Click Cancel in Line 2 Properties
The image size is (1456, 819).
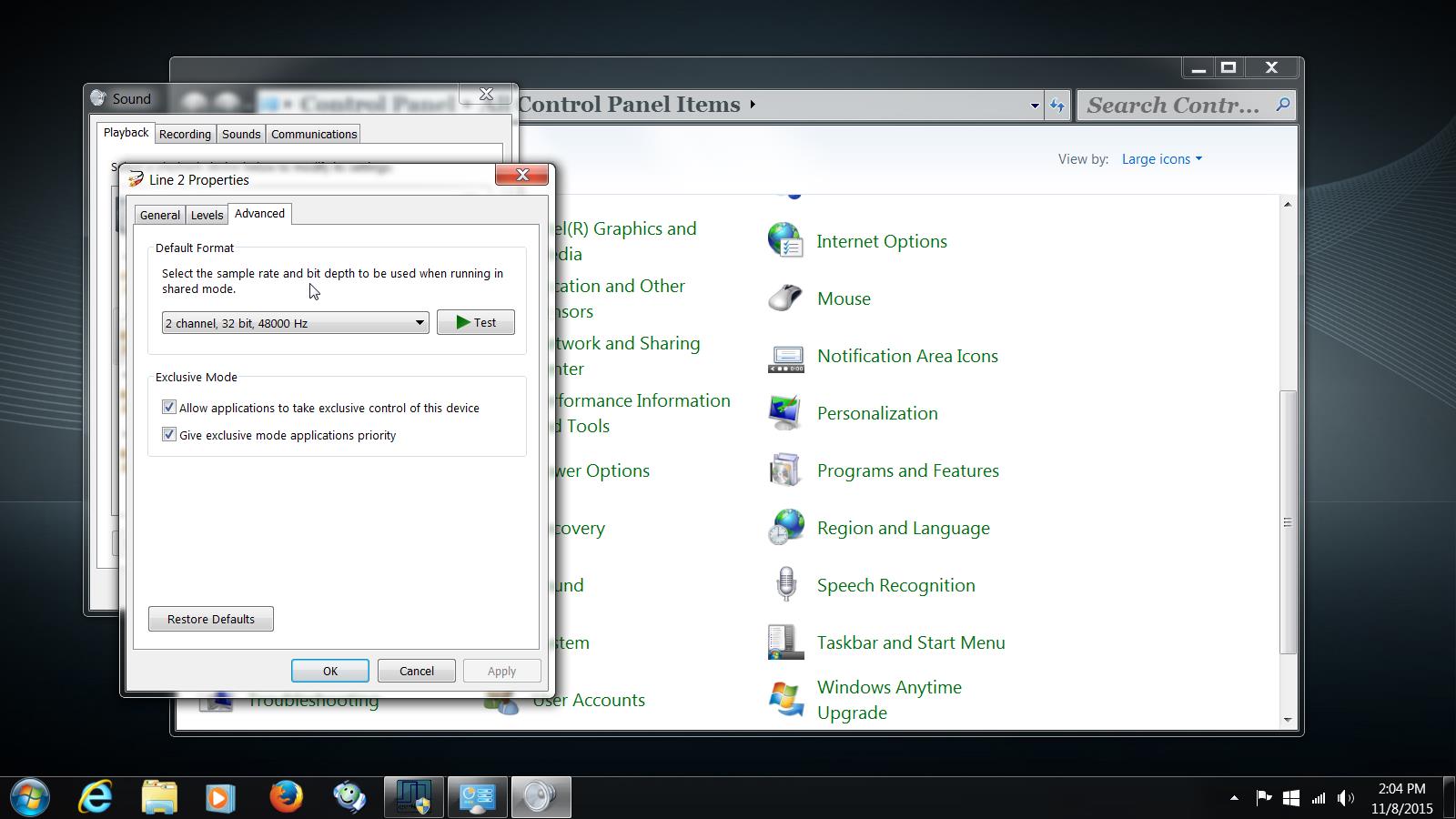tap(417, 671)
